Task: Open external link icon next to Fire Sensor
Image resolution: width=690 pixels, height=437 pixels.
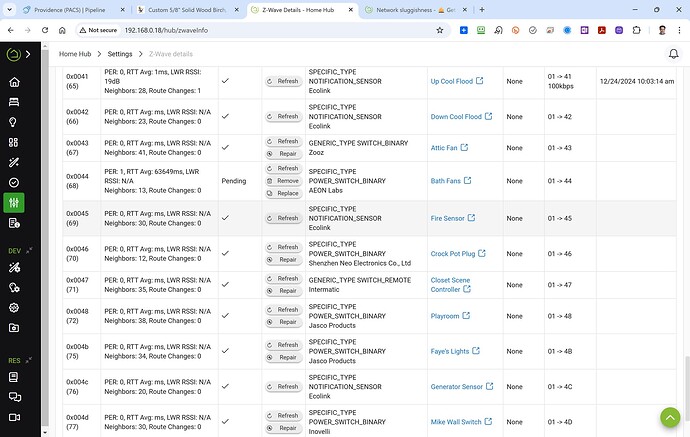Action: [471, 217]
